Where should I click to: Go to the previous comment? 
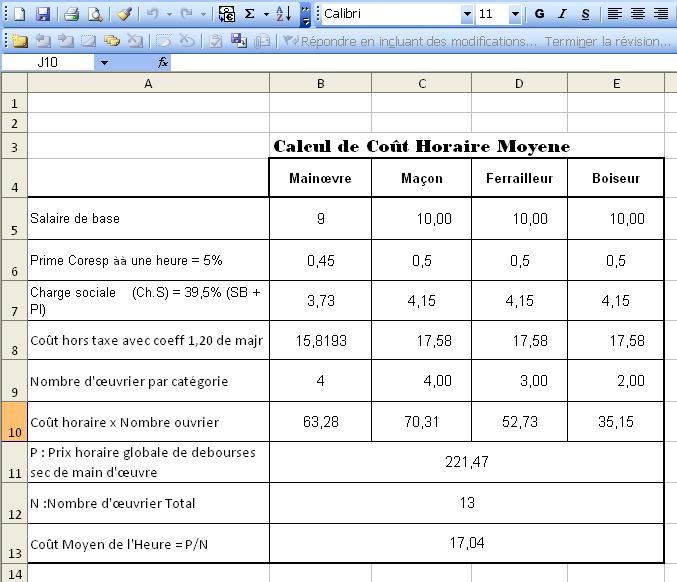[43, 41]
